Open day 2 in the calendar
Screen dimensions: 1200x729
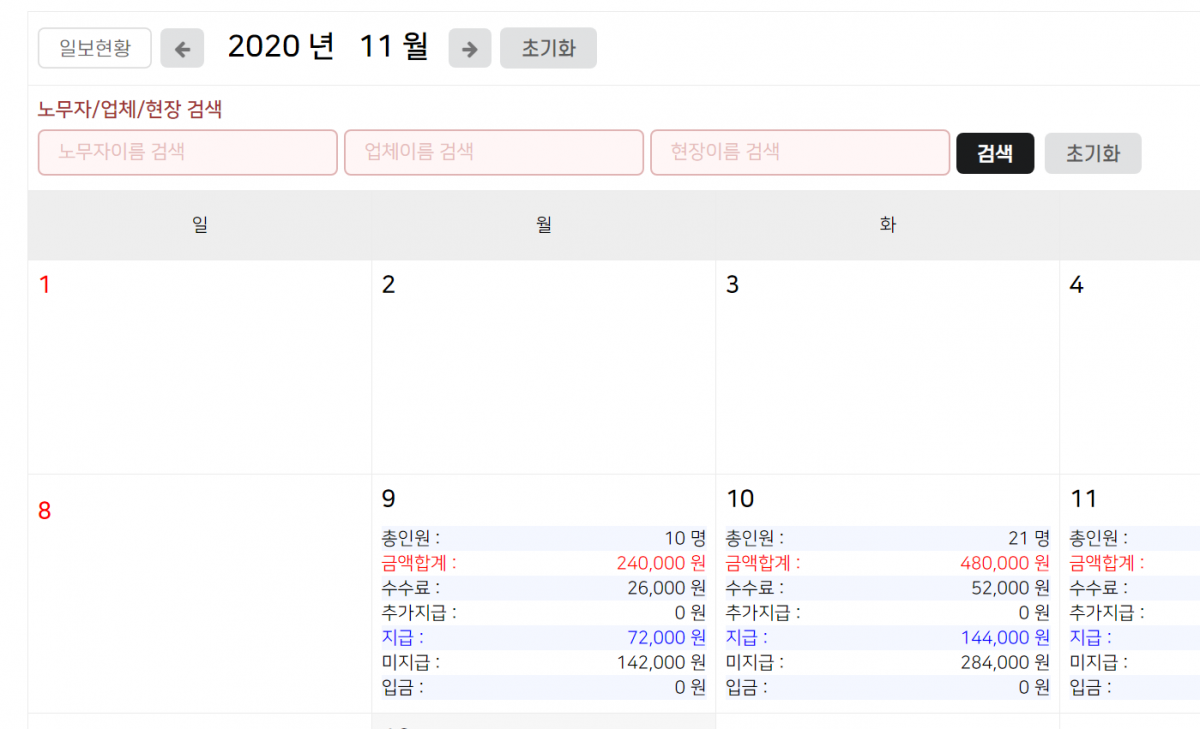pos(389,285)
